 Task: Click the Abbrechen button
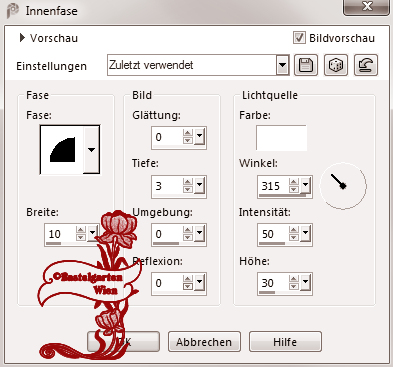204,342
